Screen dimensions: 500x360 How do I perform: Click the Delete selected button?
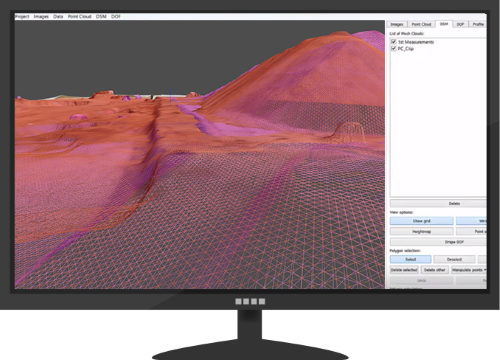pos(404,270)
